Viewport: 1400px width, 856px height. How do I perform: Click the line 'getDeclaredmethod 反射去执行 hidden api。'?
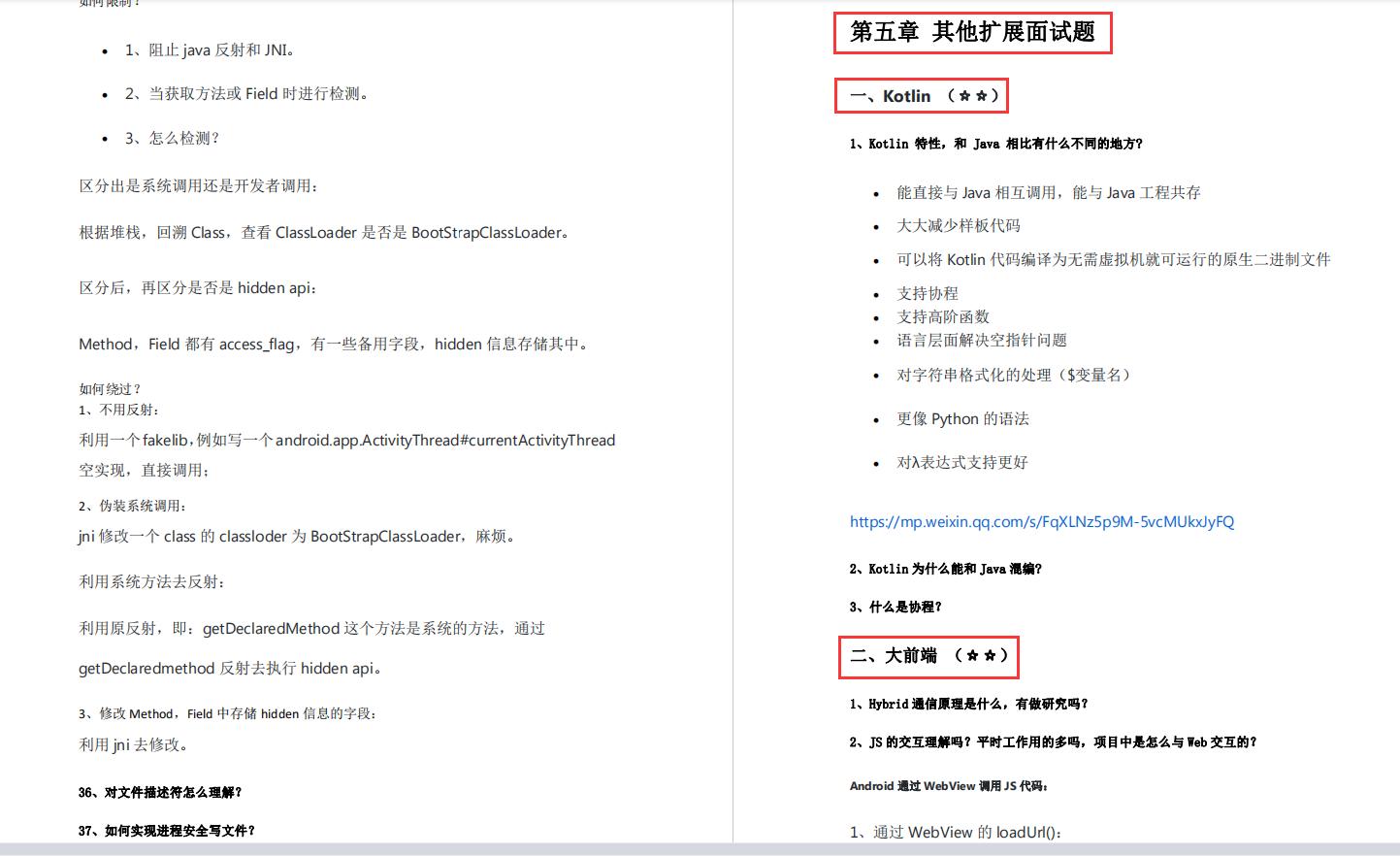(x=231, y=669)
